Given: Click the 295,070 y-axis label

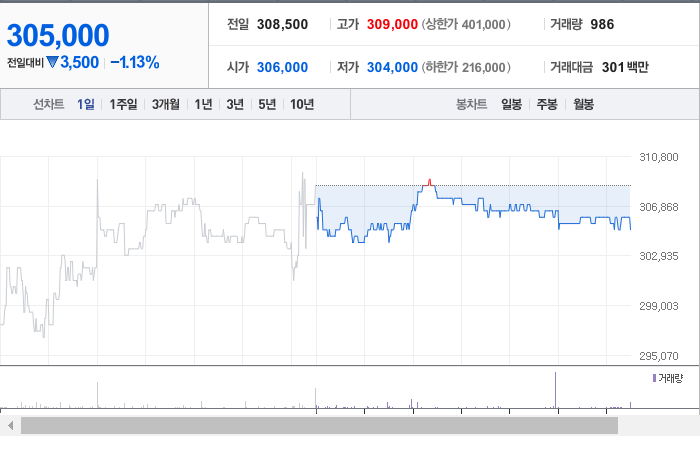Looking at the screenshot, I should [x=659, y=356].
